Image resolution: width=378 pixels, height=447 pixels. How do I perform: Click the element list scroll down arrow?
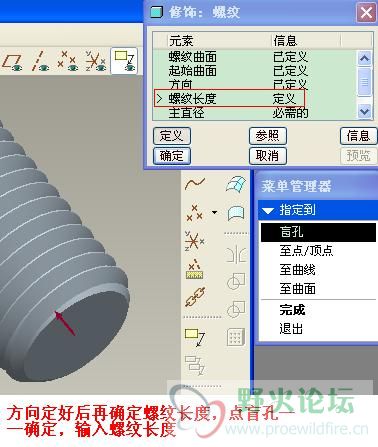[364, 111]
